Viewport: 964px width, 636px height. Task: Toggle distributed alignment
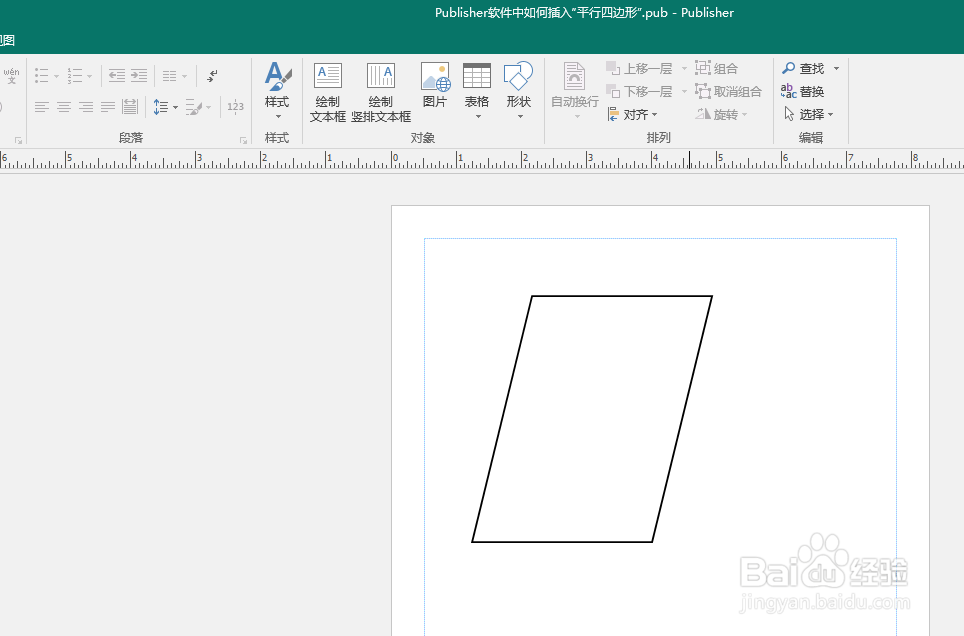click(130, 106)
